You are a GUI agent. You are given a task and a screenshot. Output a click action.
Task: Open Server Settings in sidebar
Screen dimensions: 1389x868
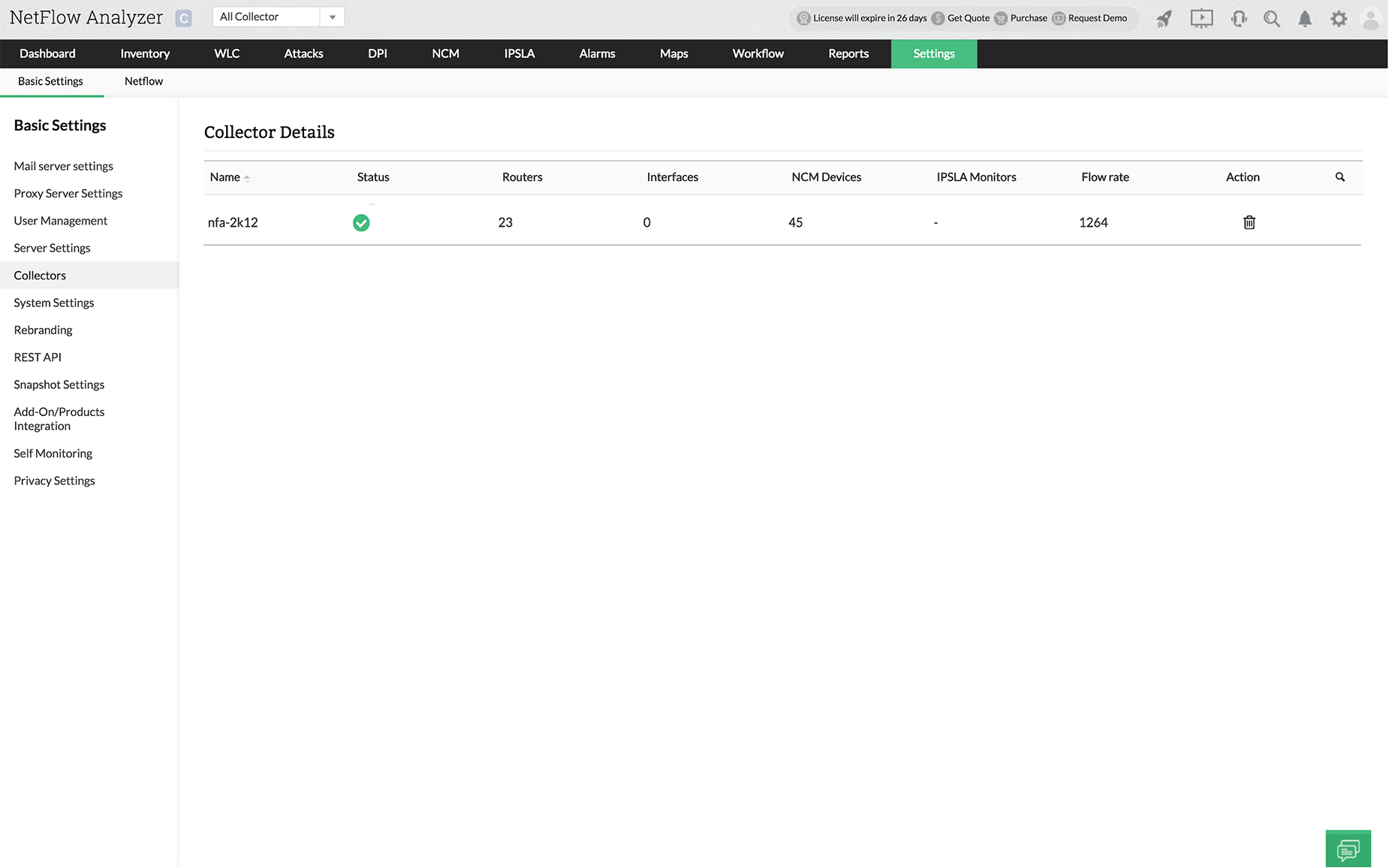[52, 248]
